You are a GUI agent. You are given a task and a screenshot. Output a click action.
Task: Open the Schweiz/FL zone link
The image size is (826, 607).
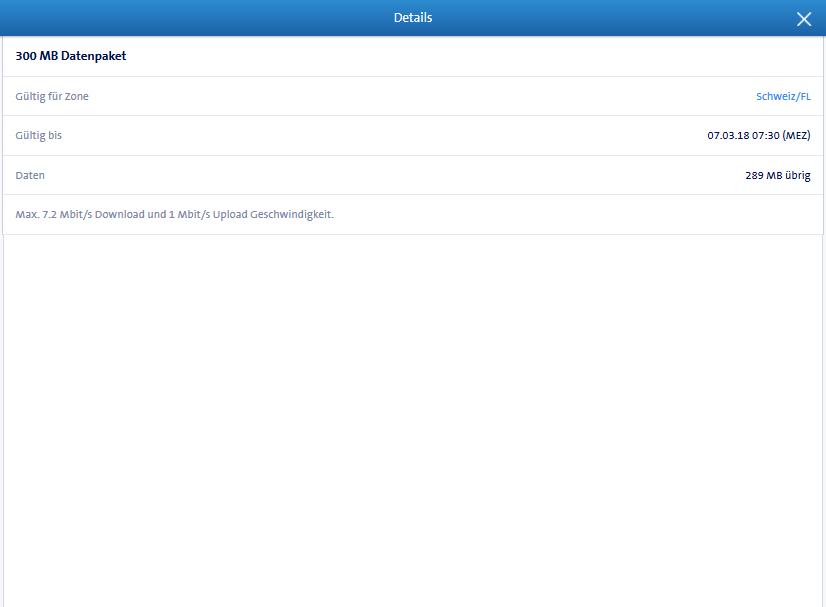pos(783,96)
